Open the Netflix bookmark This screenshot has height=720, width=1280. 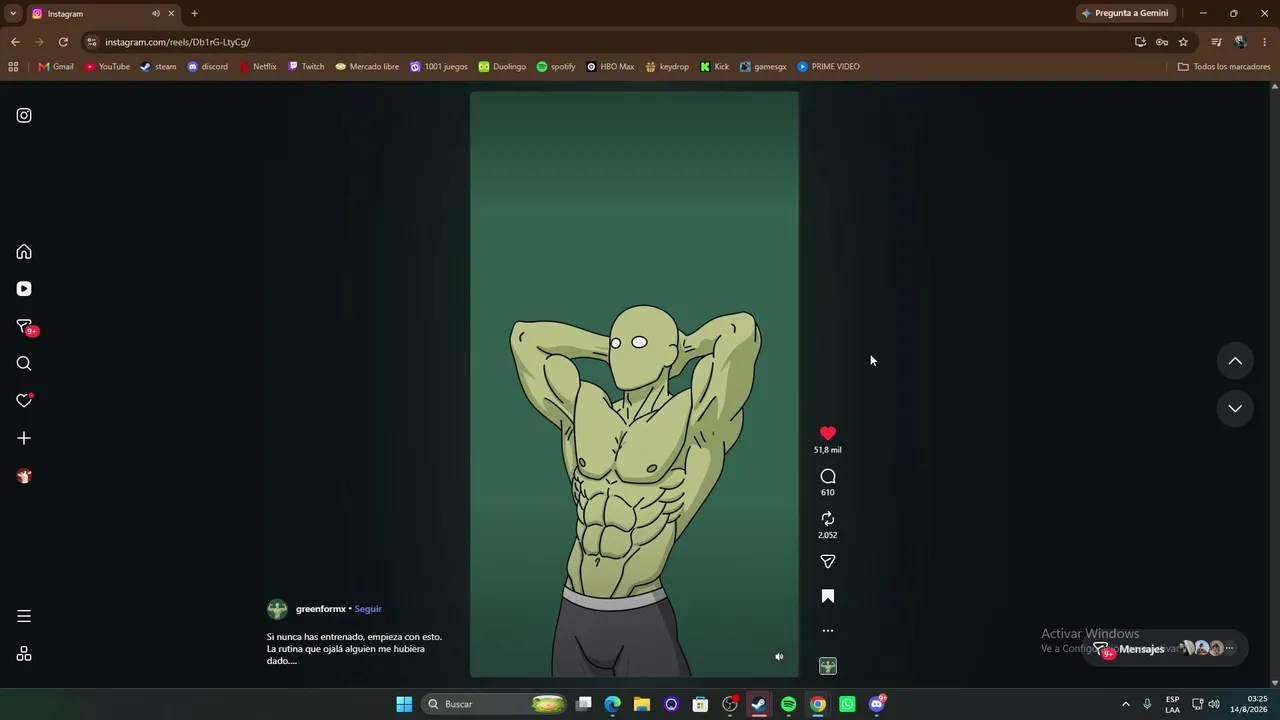(258, 67)
